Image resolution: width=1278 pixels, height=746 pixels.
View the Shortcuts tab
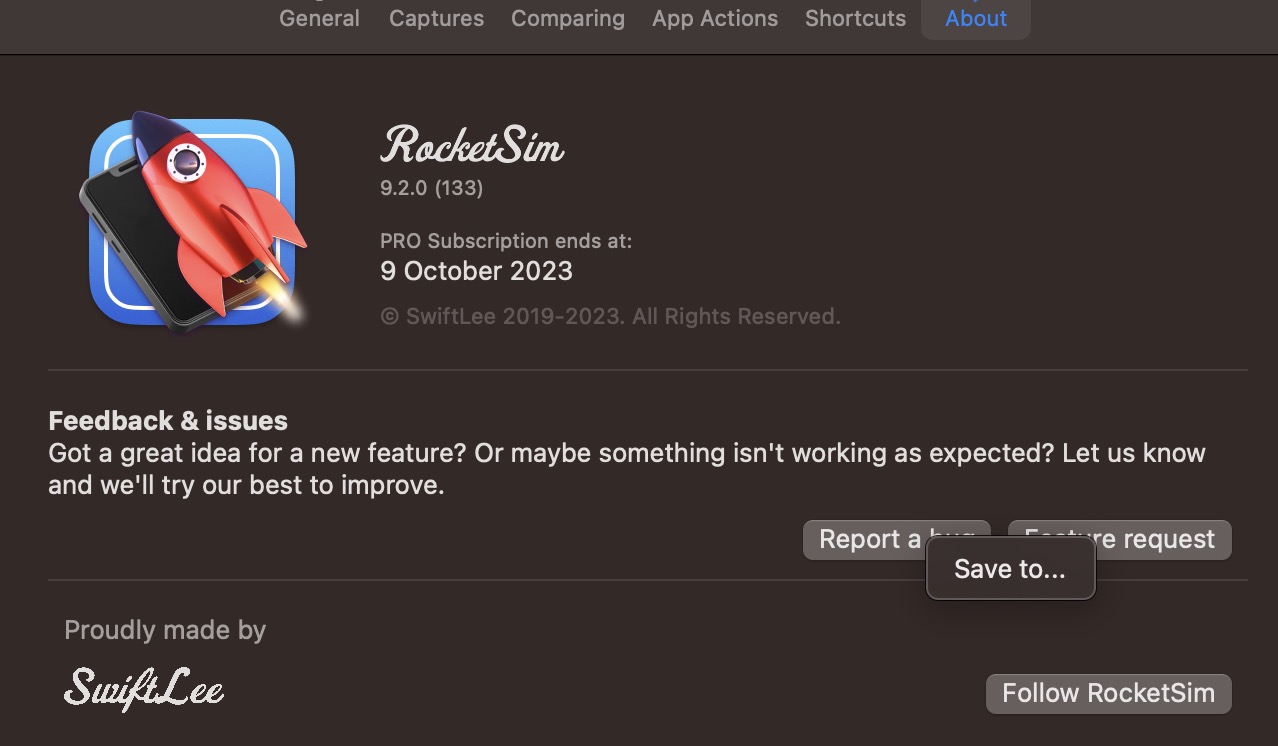pos(854,18)
